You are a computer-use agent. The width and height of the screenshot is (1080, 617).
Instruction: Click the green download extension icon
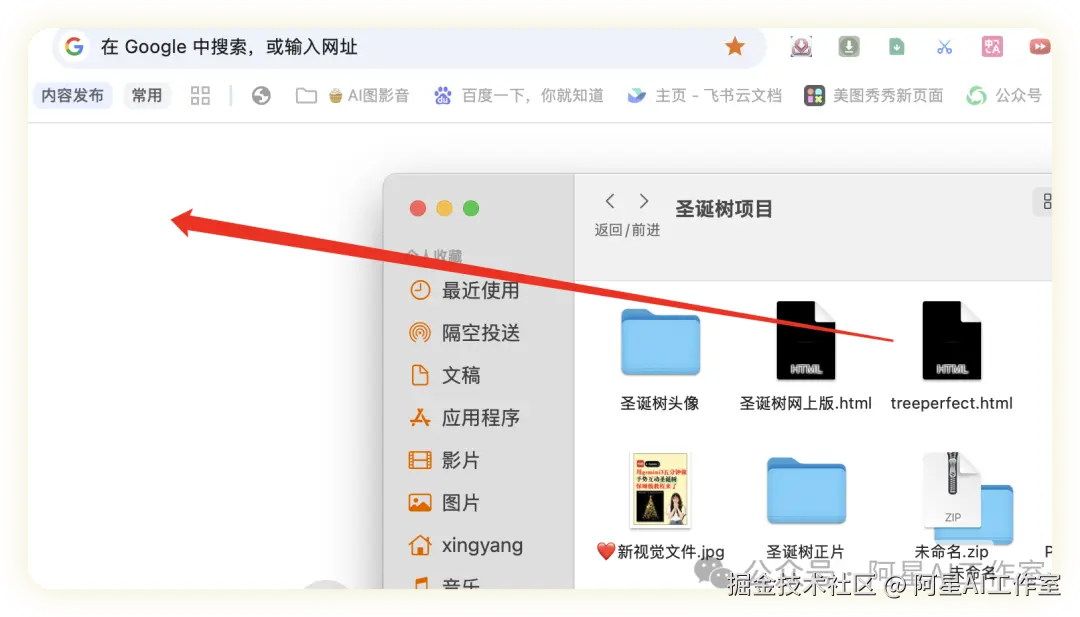click(x=896, y=46)
